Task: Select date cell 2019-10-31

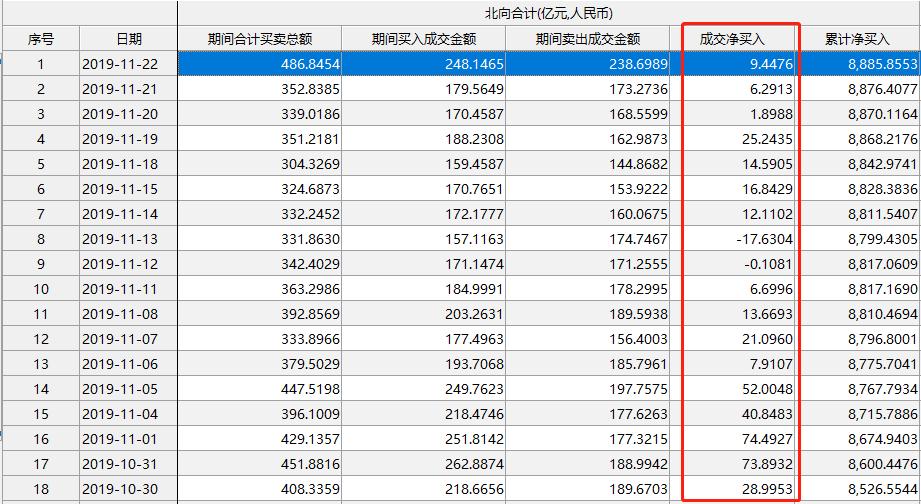Action: pos(129,463)
